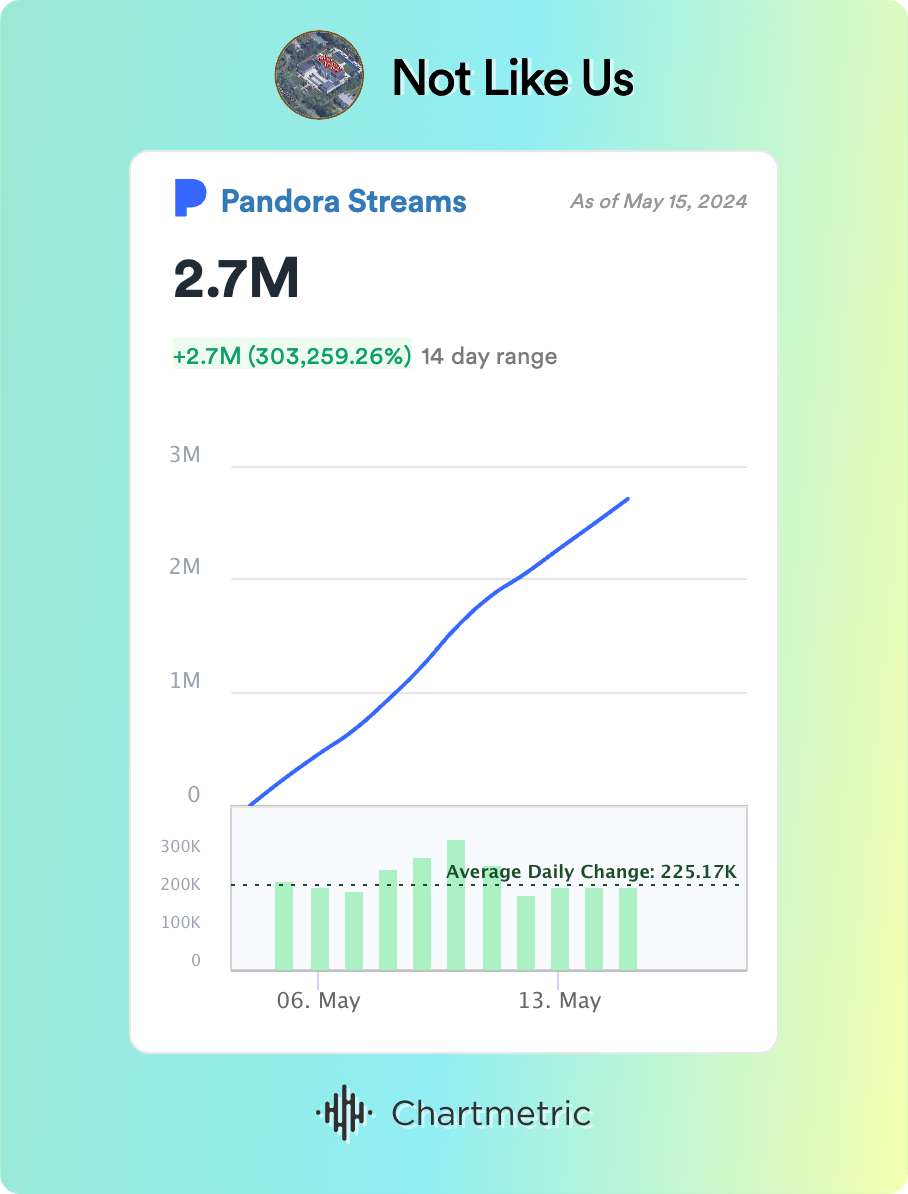Click the "3M" y-axis label
This screenshot has height=1194, width=908.
point(185,455)
